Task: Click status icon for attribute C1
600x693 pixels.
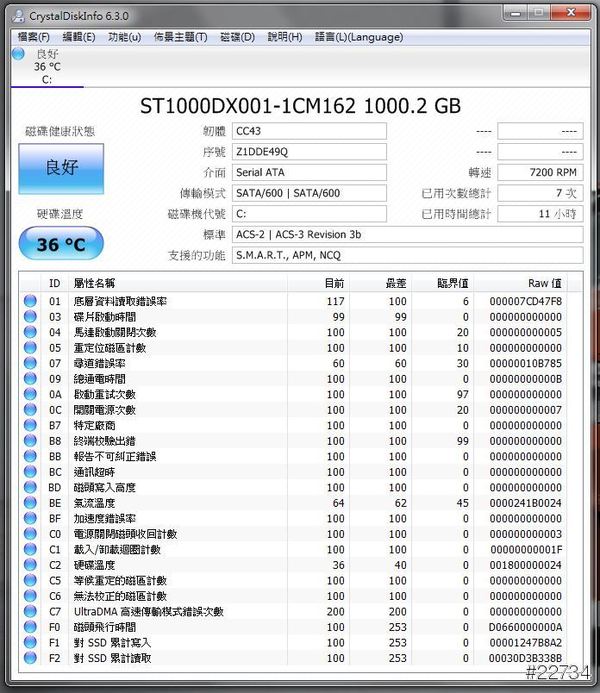Action: pyautogui.click(x=30, y=549)
